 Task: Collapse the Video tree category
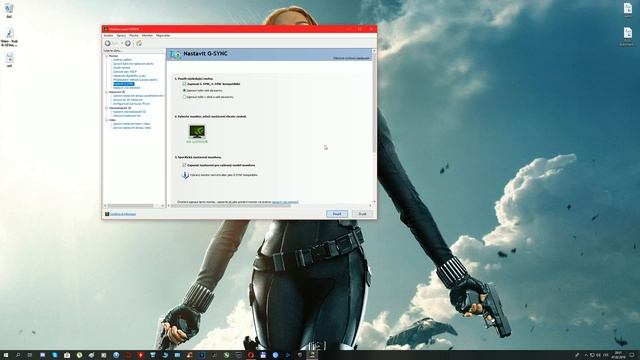tap(107, 120)
